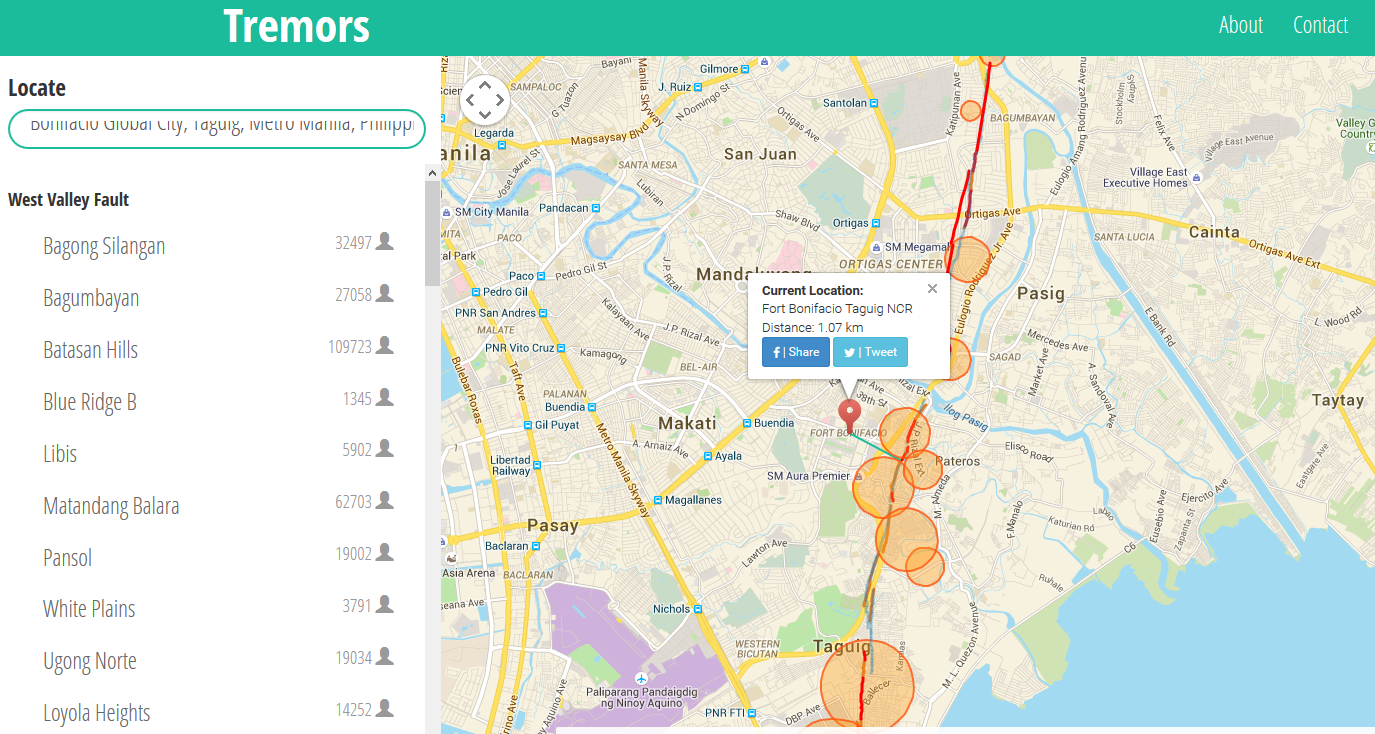Tweet the current location
The height and width of the screenshot is (734, 1375).
click(x=870, y=352)
